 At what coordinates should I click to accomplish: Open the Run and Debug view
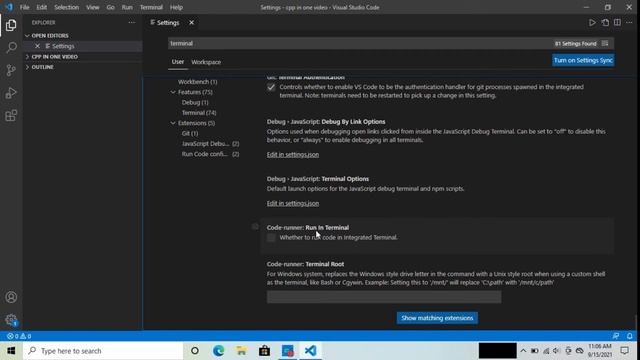pyautogui.click(x=11, y=93)
